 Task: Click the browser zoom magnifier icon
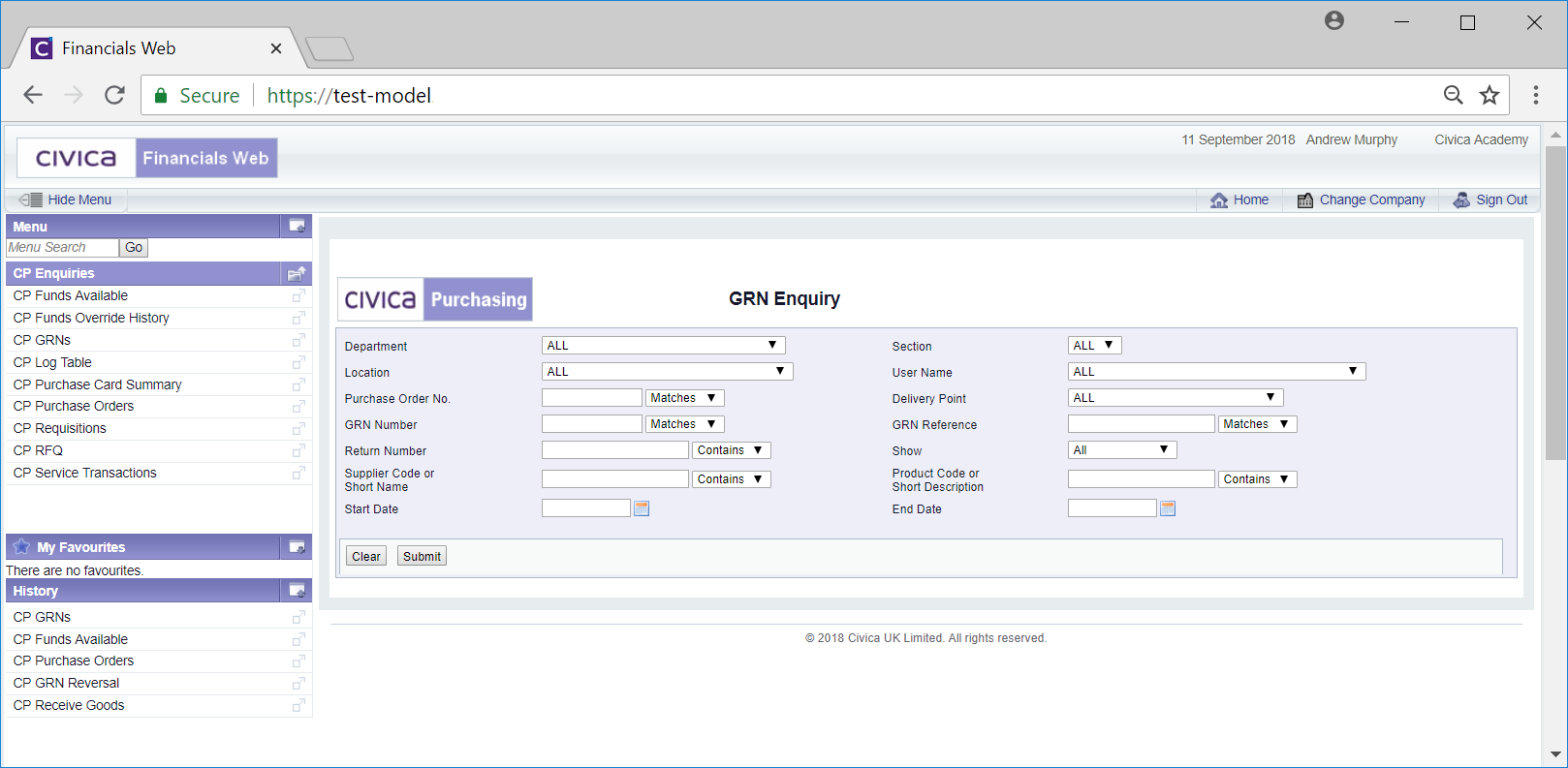pyautogui.click(x=1454, y=95)
